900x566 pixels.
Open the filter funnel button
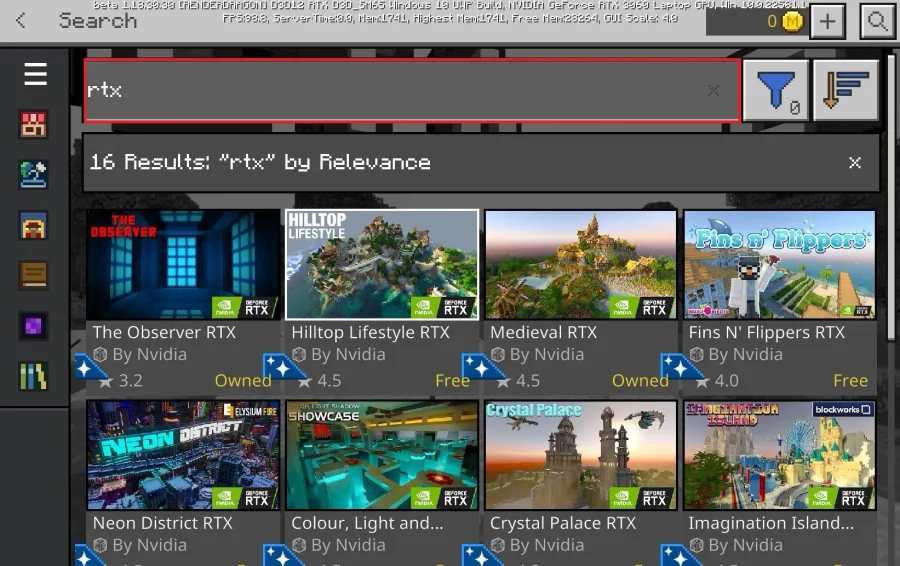tap(776, 91)
